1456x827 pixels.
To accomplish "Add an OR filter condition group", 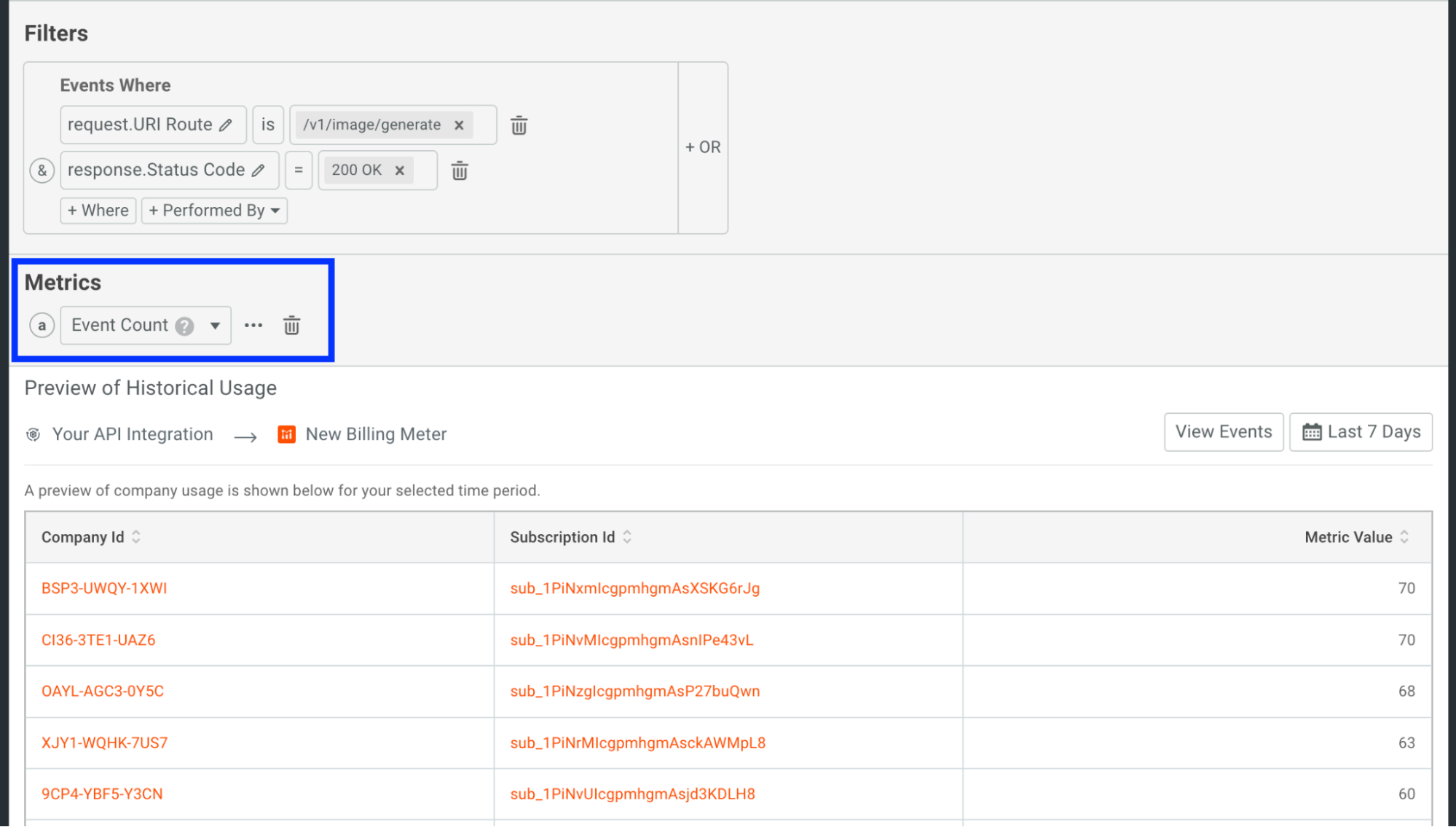I will (702, 147).
